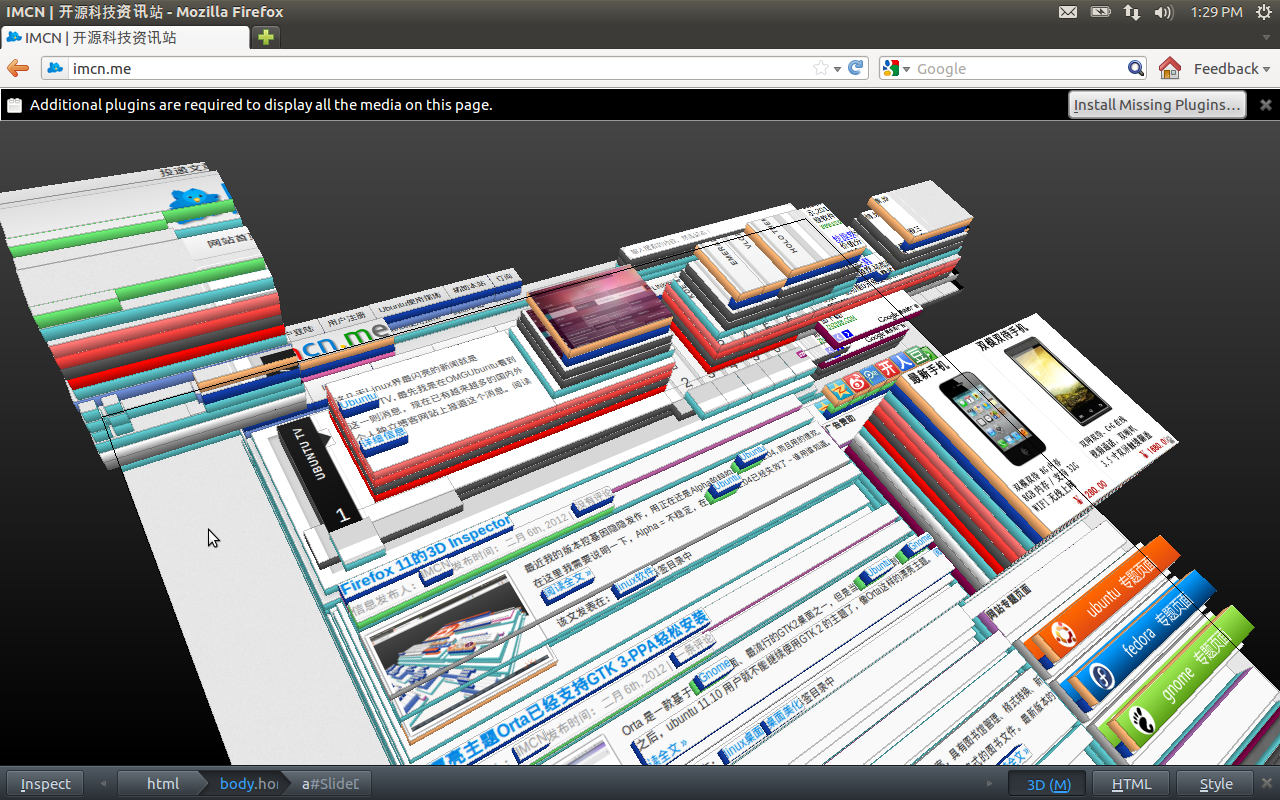The height and width of the screenshot is (800, 1280).
Task: Click the search magnifier icon
Action: coord(1136,68)
